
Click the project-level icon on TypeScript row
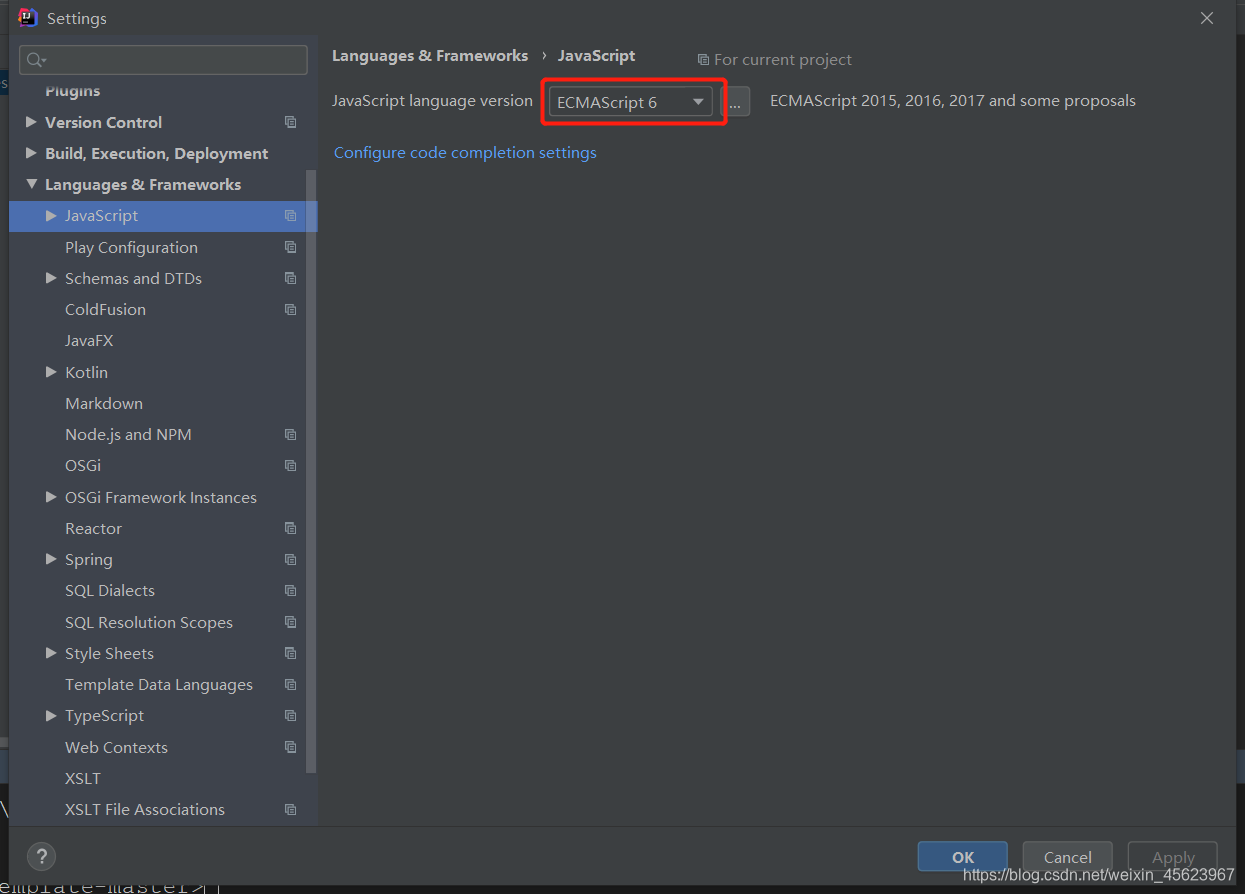[290, 716]
